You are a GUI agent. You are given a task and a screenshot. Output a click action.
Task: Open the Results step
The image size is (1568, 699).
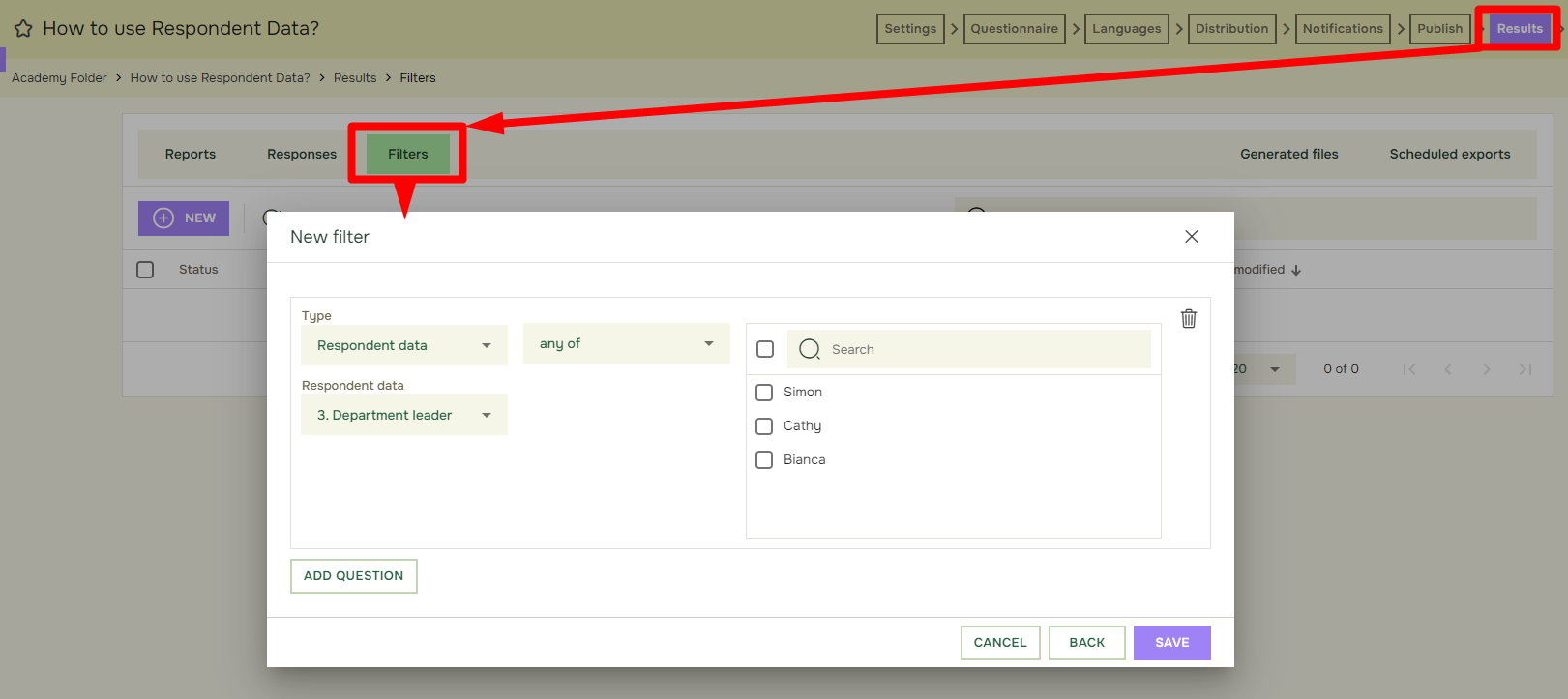point(1520,29)
